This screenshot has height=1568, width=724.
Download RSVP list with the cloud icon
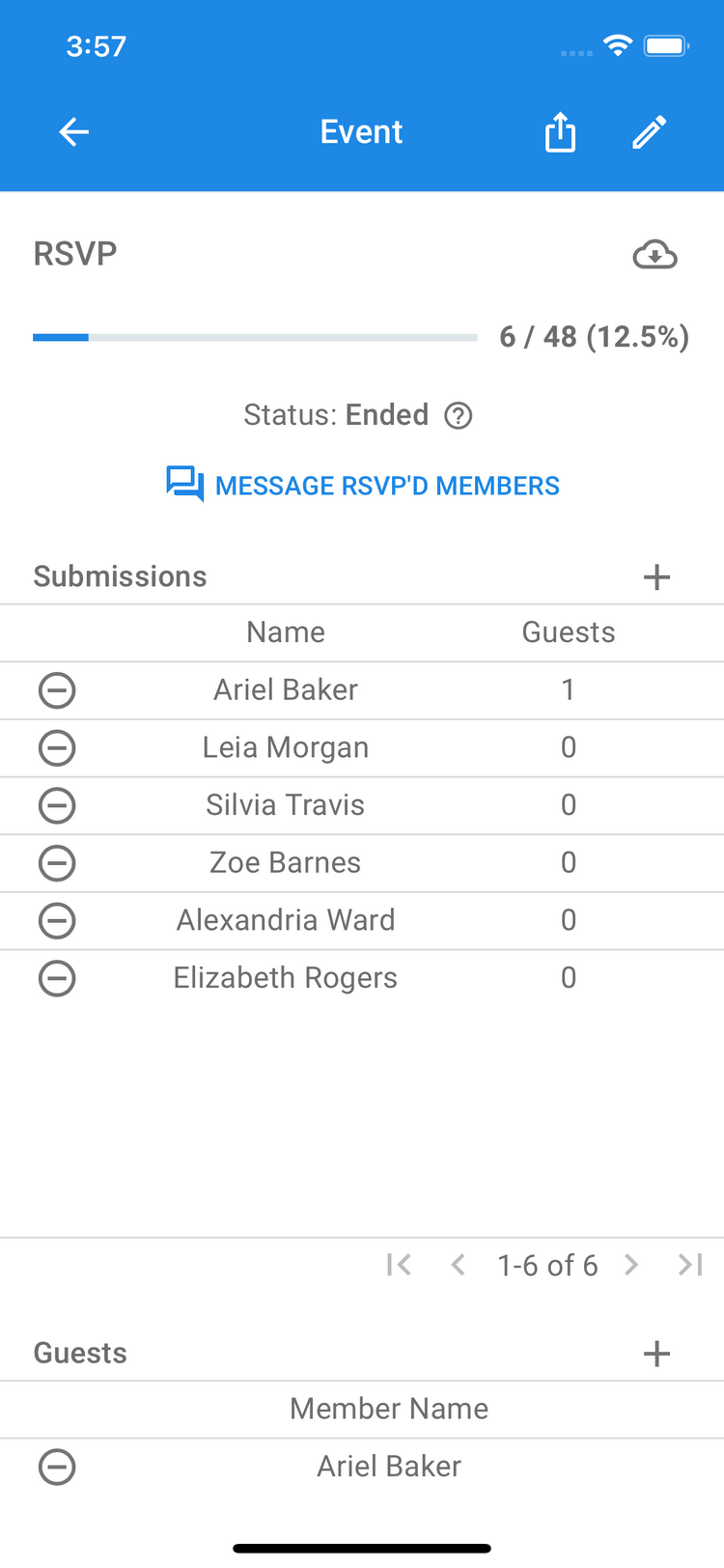(x=654, y=255)
